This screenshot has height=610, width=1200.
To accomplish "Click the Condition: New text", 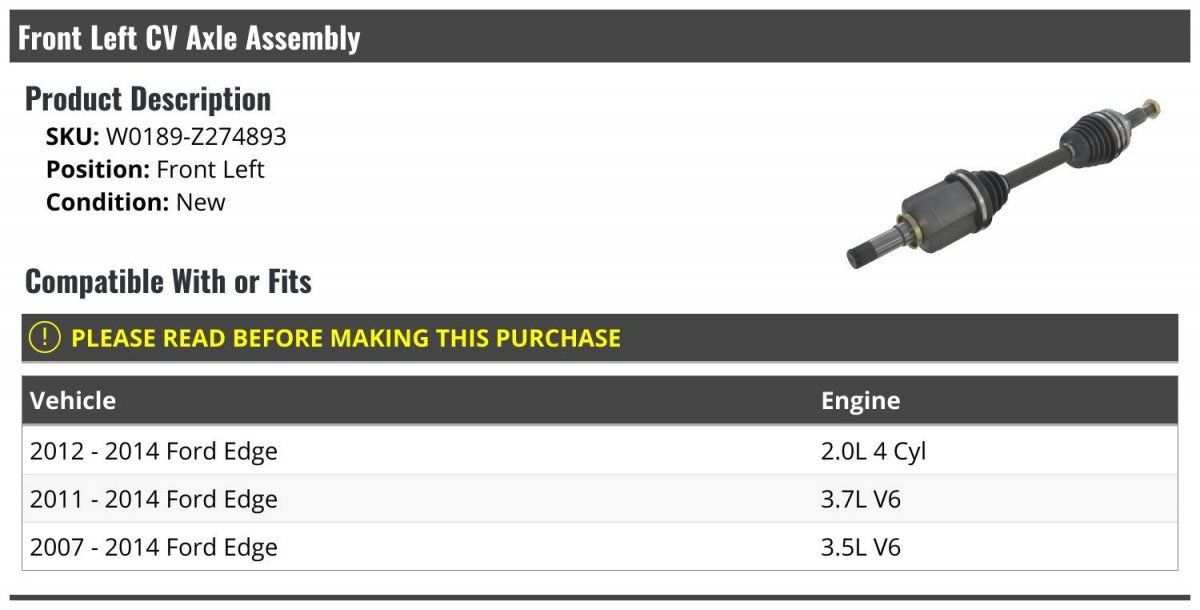I will 136,202.
